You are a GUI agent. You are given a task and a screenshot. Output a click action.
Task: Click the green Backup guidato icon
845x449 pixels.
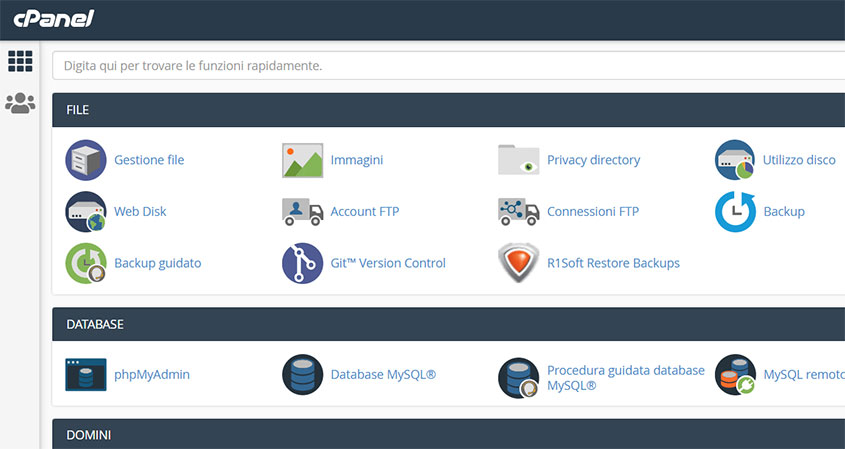(x=86, y=264)
